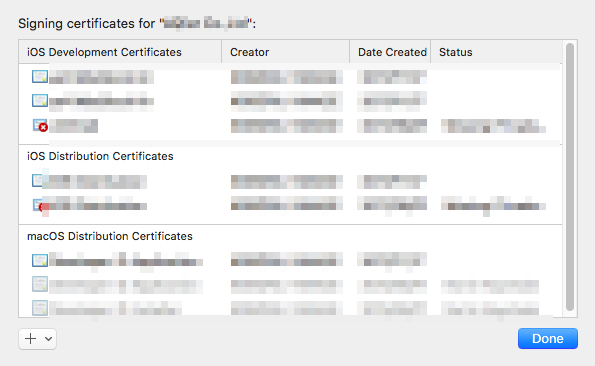Click status cell of errored iOS Distribution certificate
This screenshot has width=595, height=366.
[493, 205]
